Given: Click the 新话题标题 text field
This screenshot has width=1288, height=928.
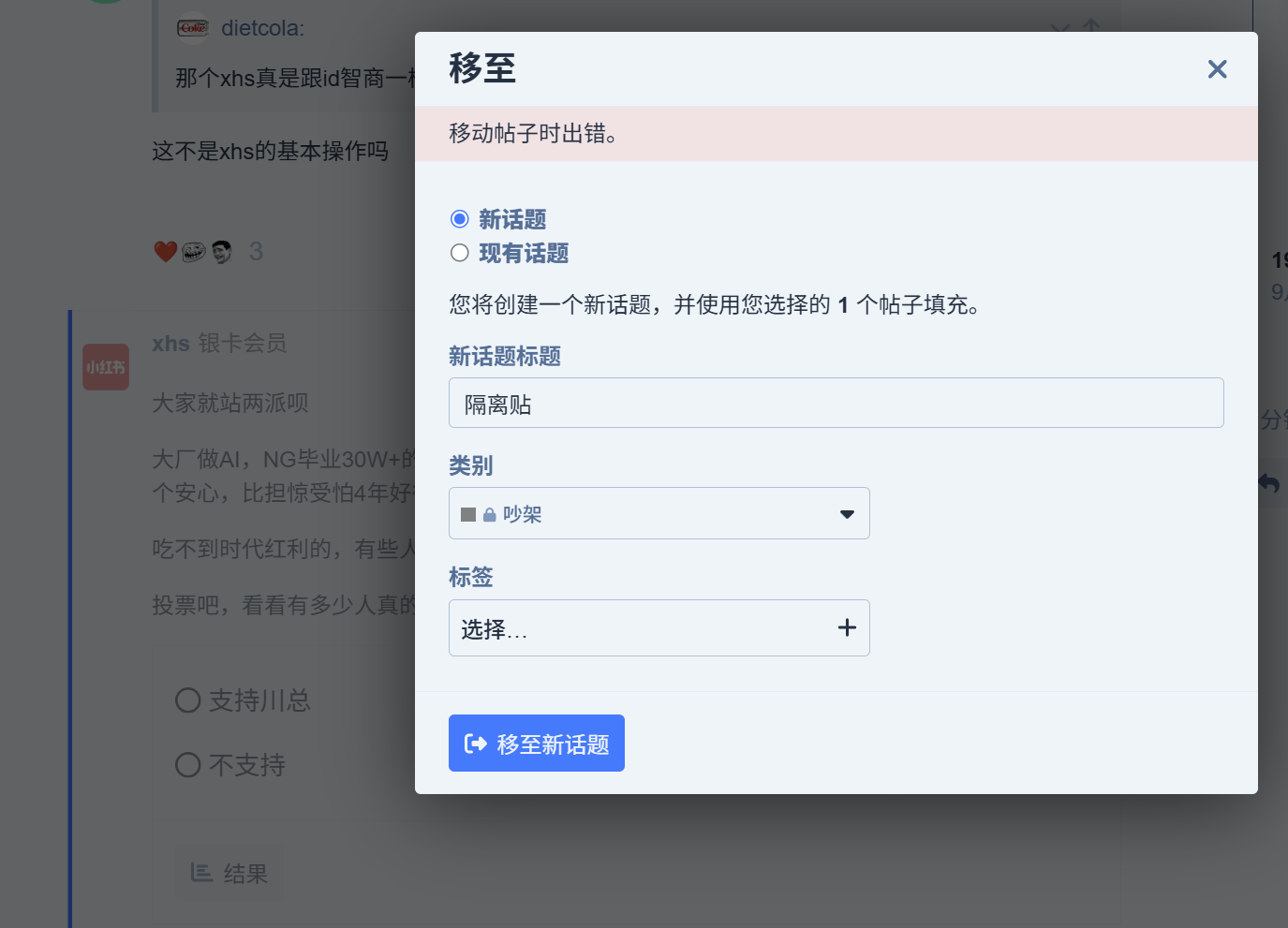Looking at the screenshot, I should (836, 404).
